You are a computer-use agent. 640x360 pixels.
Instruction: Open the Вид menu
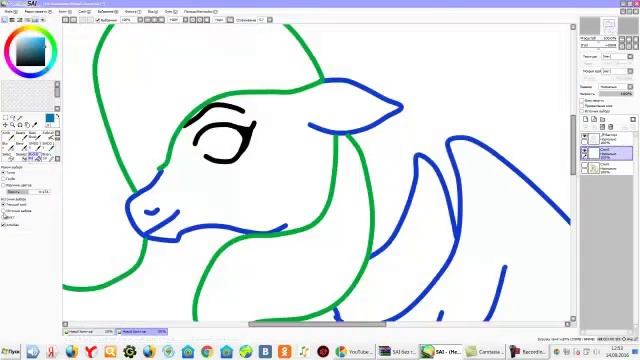153,11
